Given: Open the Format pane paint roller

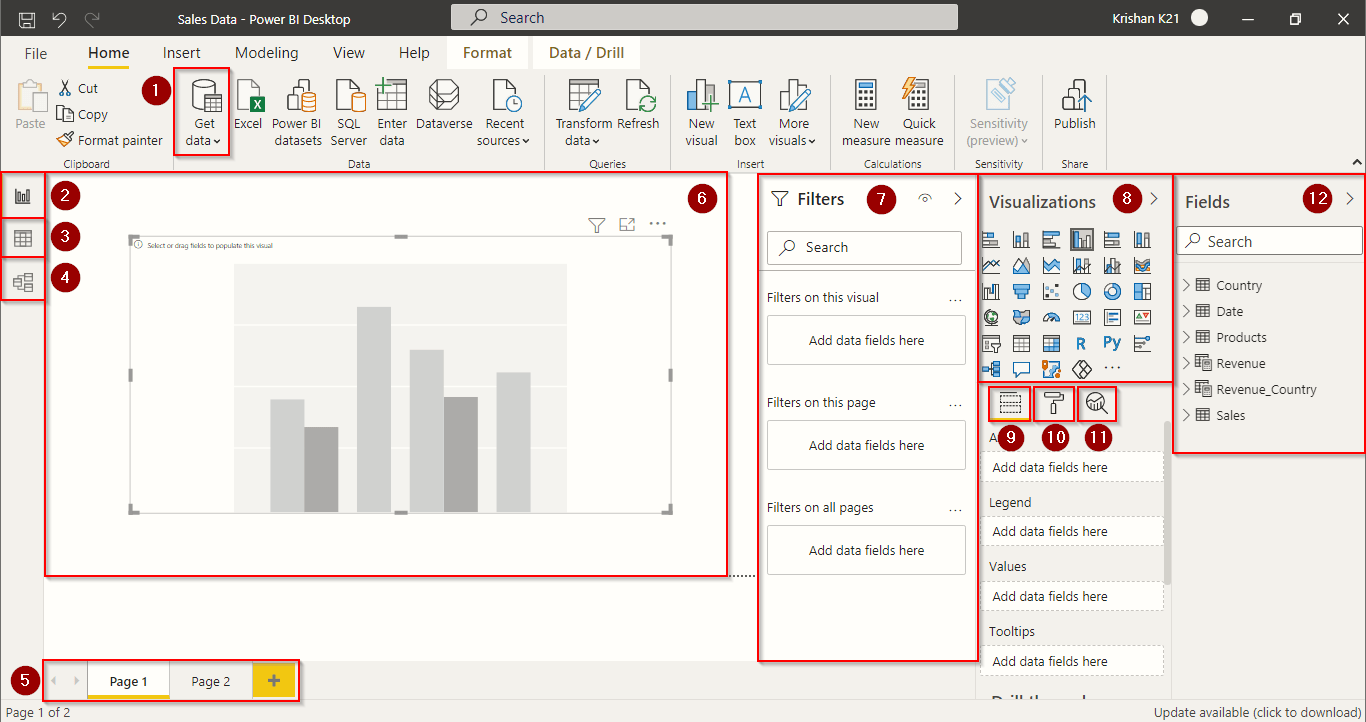Looking at the screenshot, I should (x=1055, y=403).
